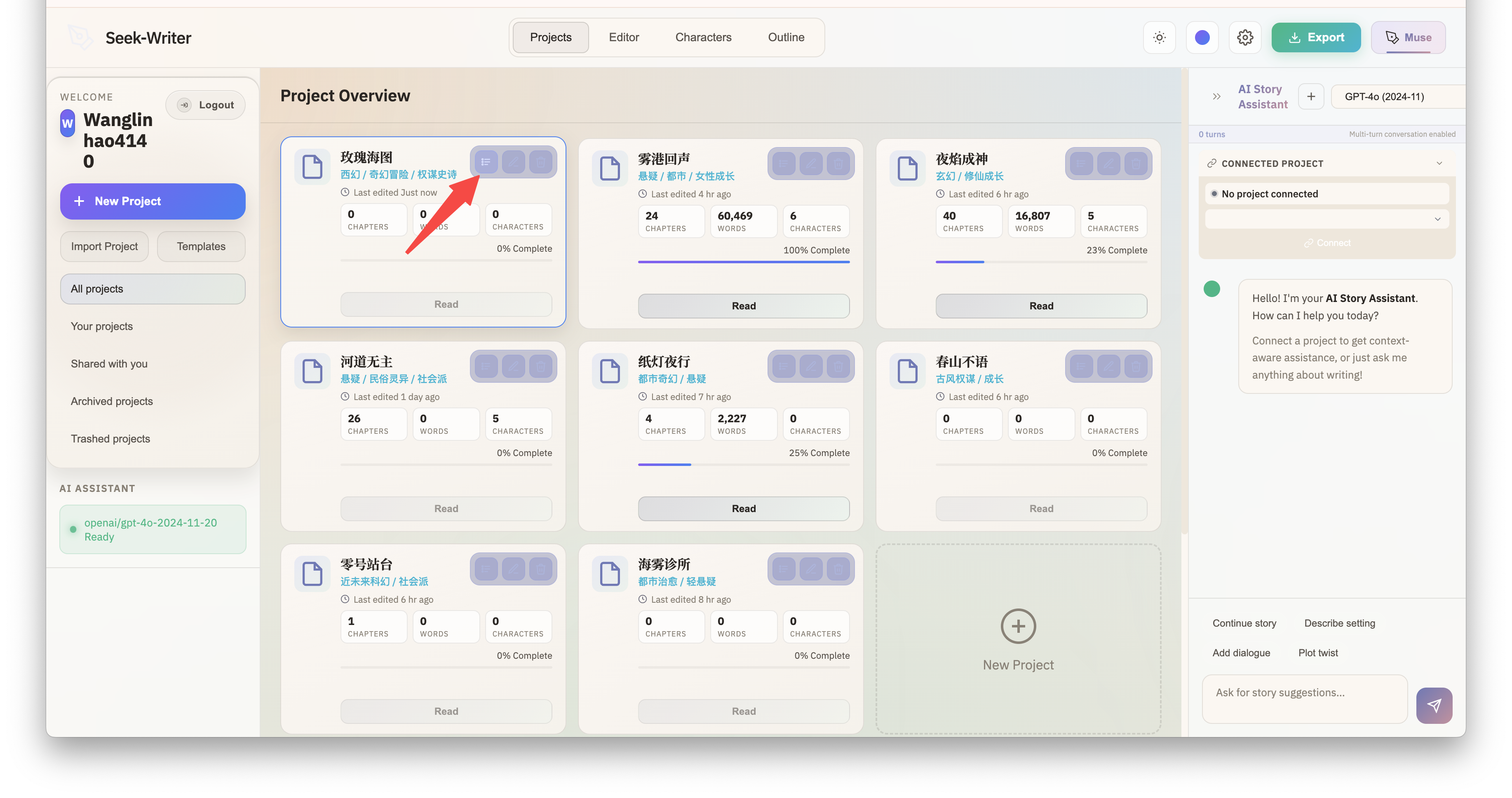1512x798 pixels.
Task: Click the edit pencil icon on 河道无主 card
Action: point(514,367)
